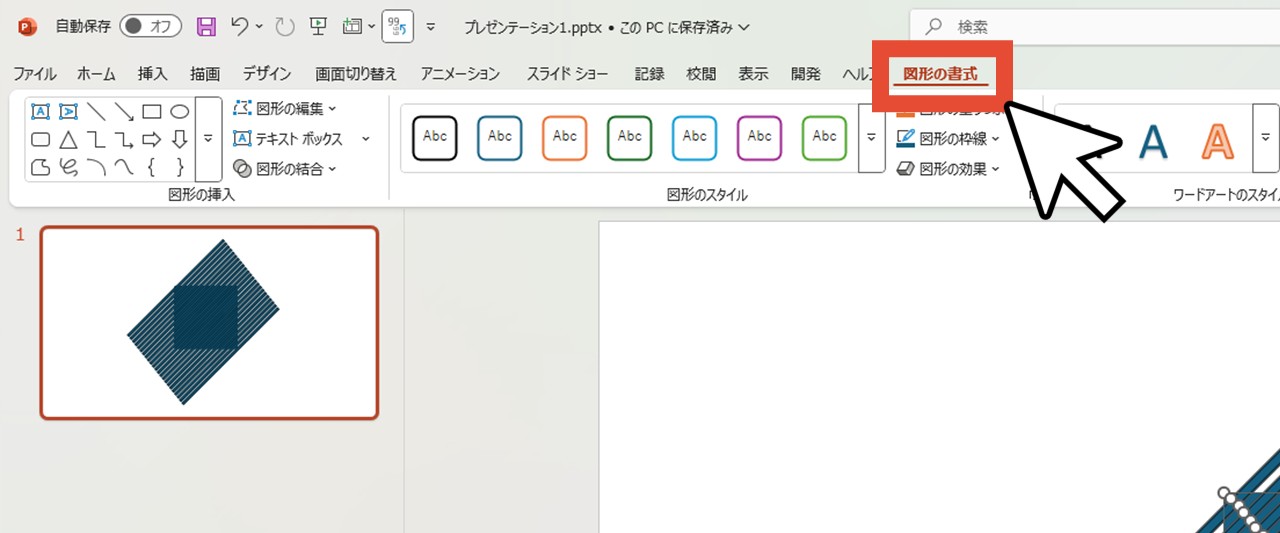Image resolution: width=1280 pixels, height=533 pixels.
Task: Select the oval shape
Action: [x=180, y=111]
